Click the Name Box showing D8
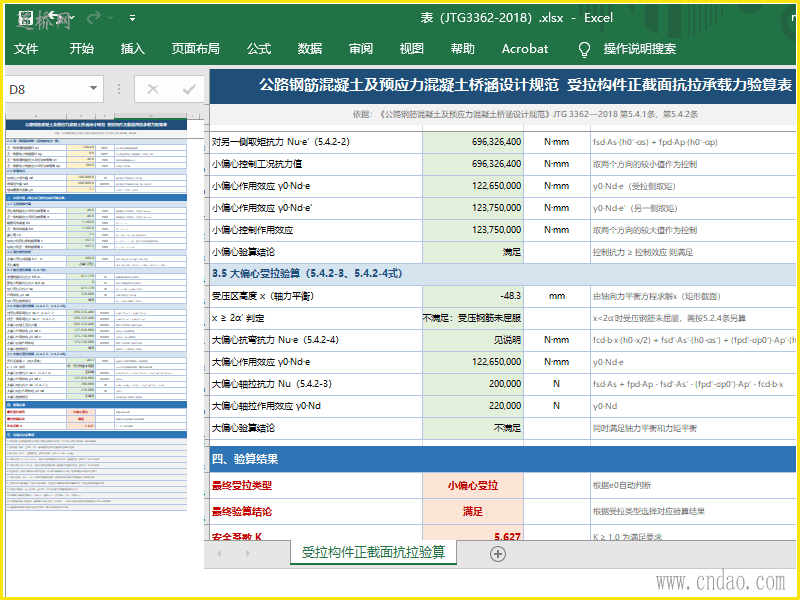 48,89
